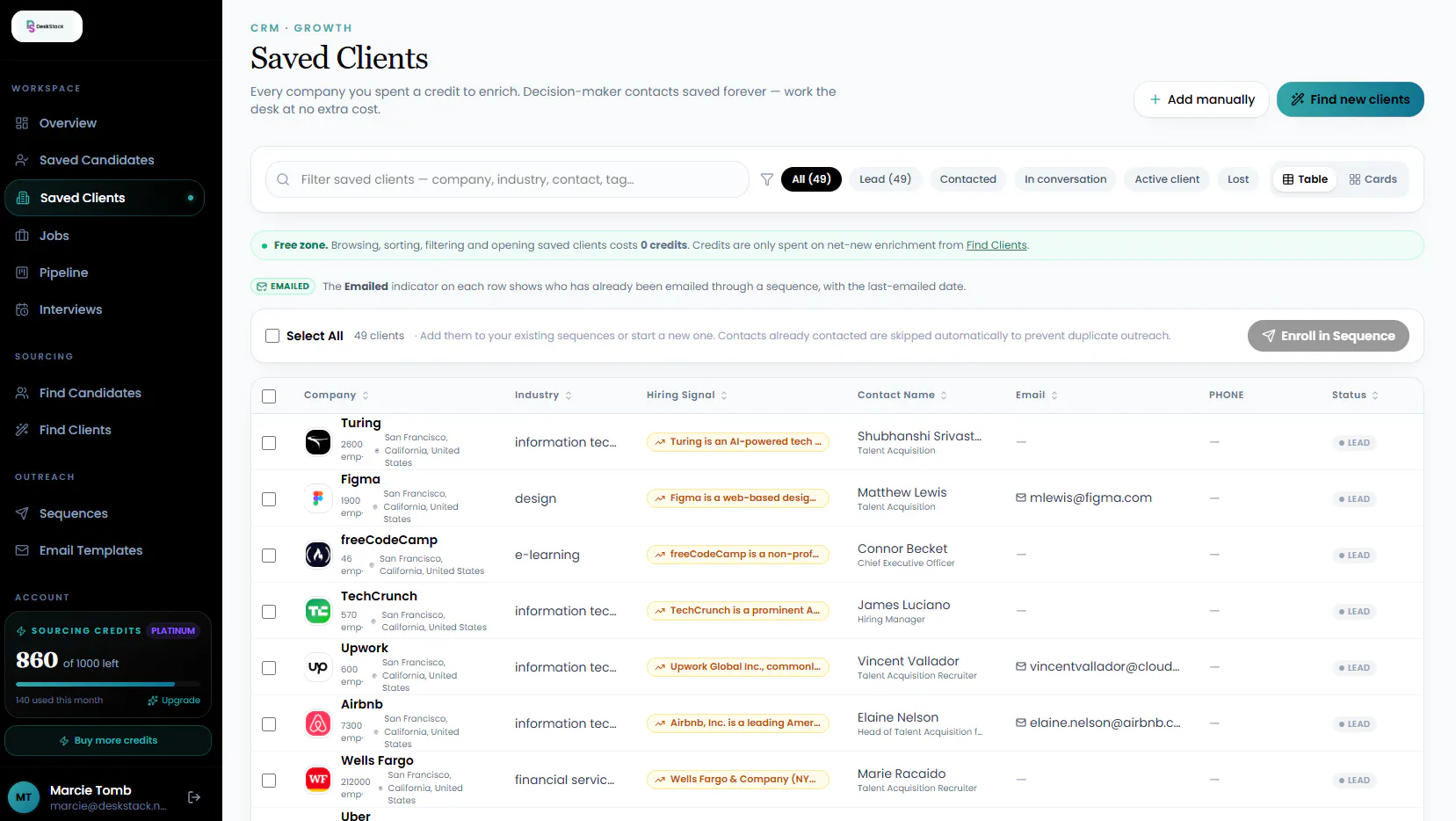Sort by the Hiring Signal column
This screenshot has height=821, width=1456.
(687, 396)
